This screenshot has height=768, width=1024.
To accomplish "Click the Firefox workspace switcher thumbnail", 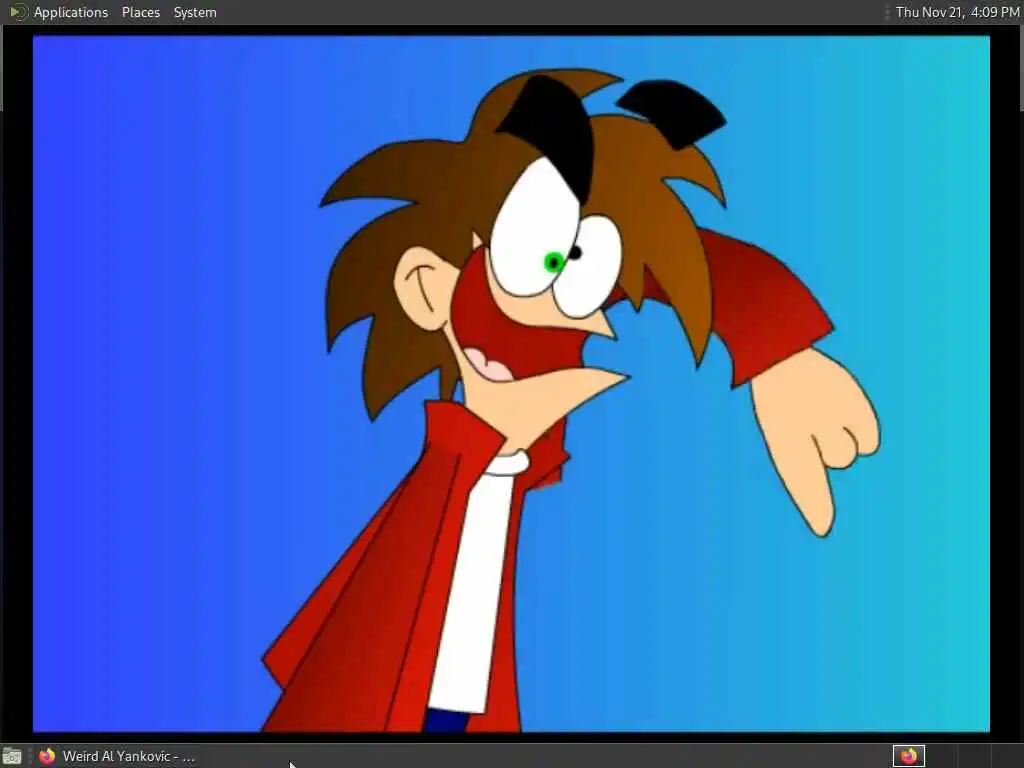I will pyautogui.click(x=908, y=757).
